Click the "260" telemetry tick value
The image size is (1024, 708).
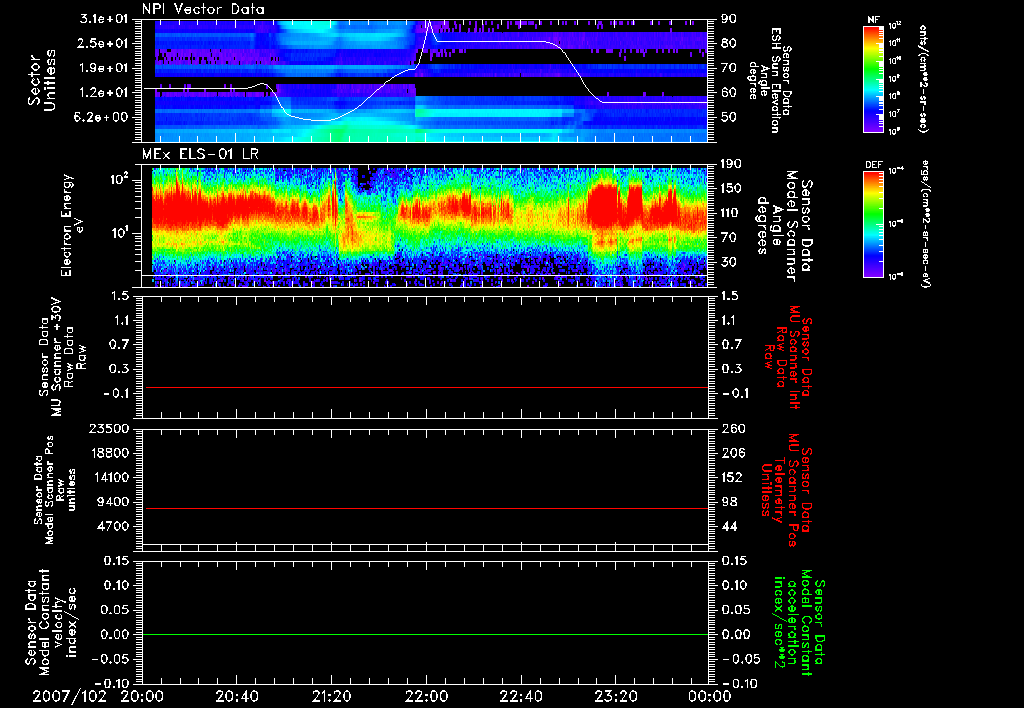[731, 429]
